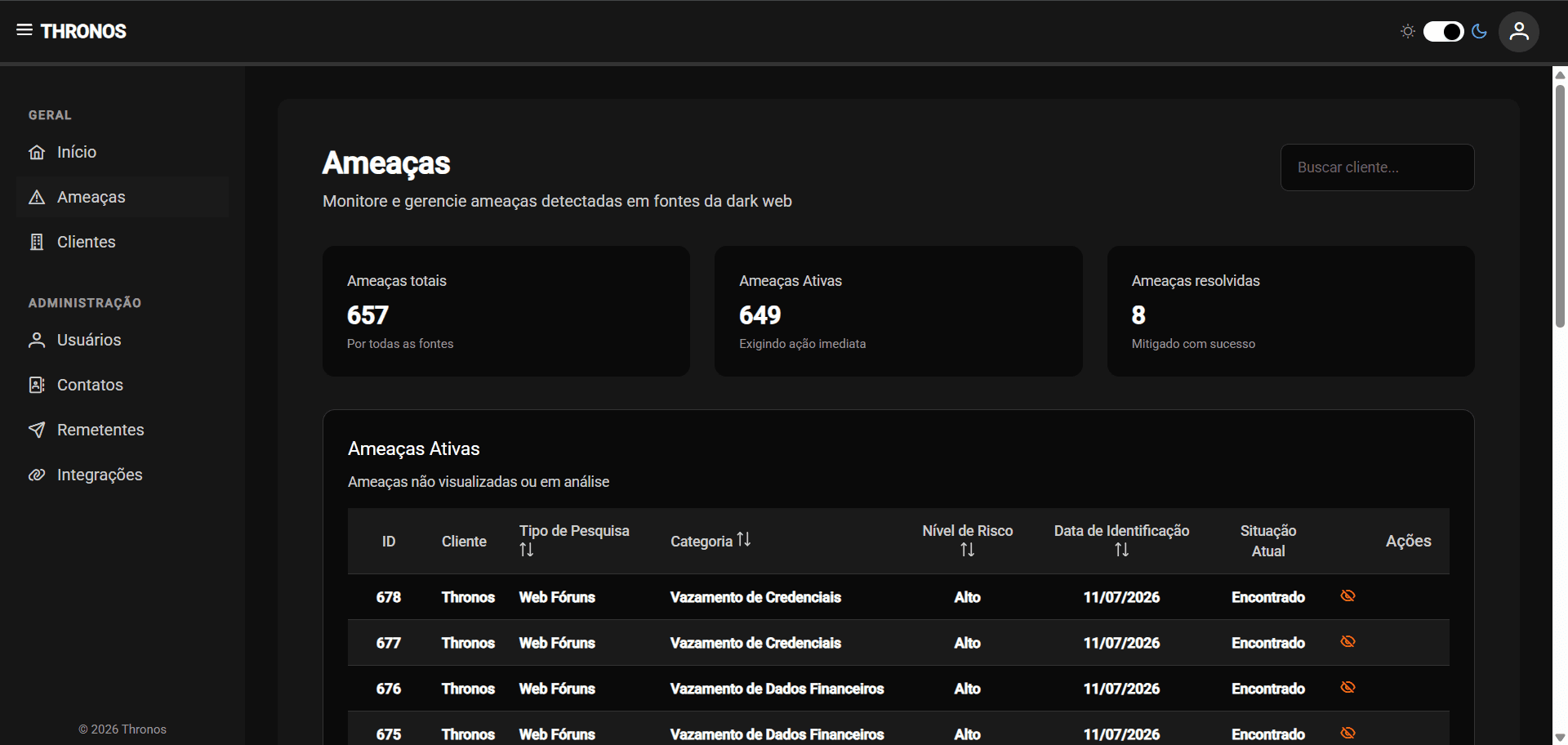Click the scrollbar down arrow
This screenshot has height=745, width=1568.
click(x=1560, y=738)
